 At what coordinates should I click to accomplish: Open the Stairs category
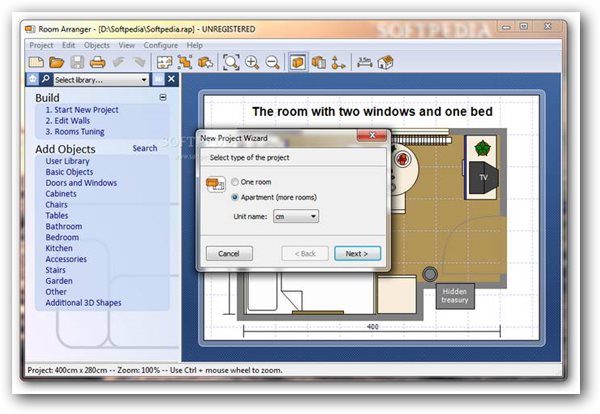[x=55, y=270]
